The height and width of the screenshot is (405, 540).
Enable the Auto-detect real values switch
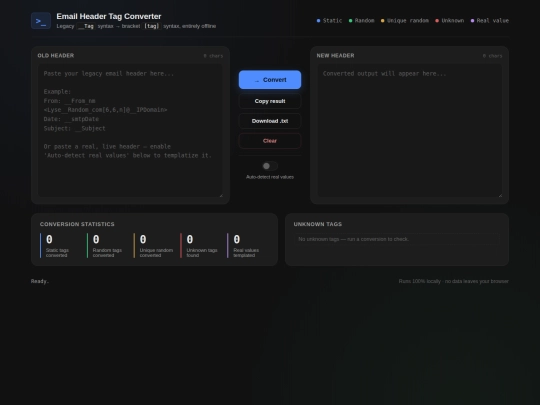[270, 166]
